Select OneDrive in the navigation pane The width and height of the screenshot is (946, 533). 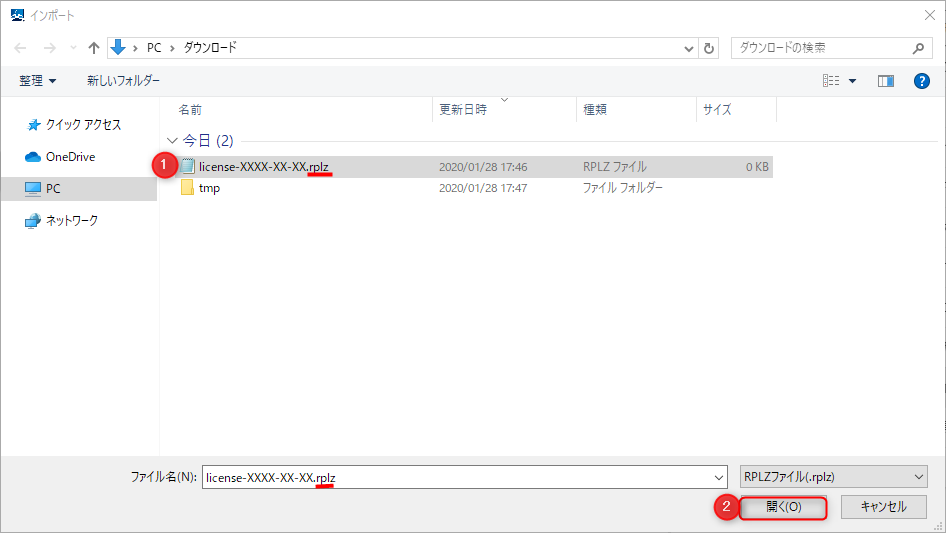(70, 157)
